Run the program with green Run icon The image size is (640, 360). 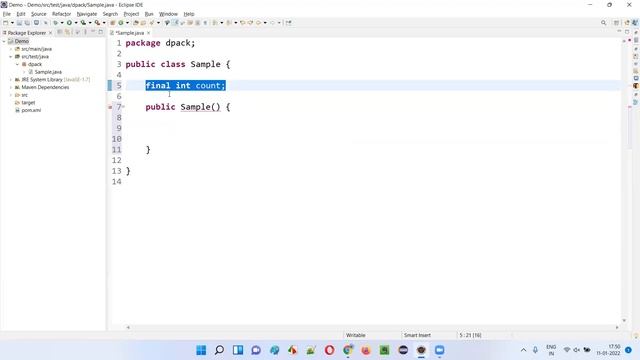[x=69, y=23]
